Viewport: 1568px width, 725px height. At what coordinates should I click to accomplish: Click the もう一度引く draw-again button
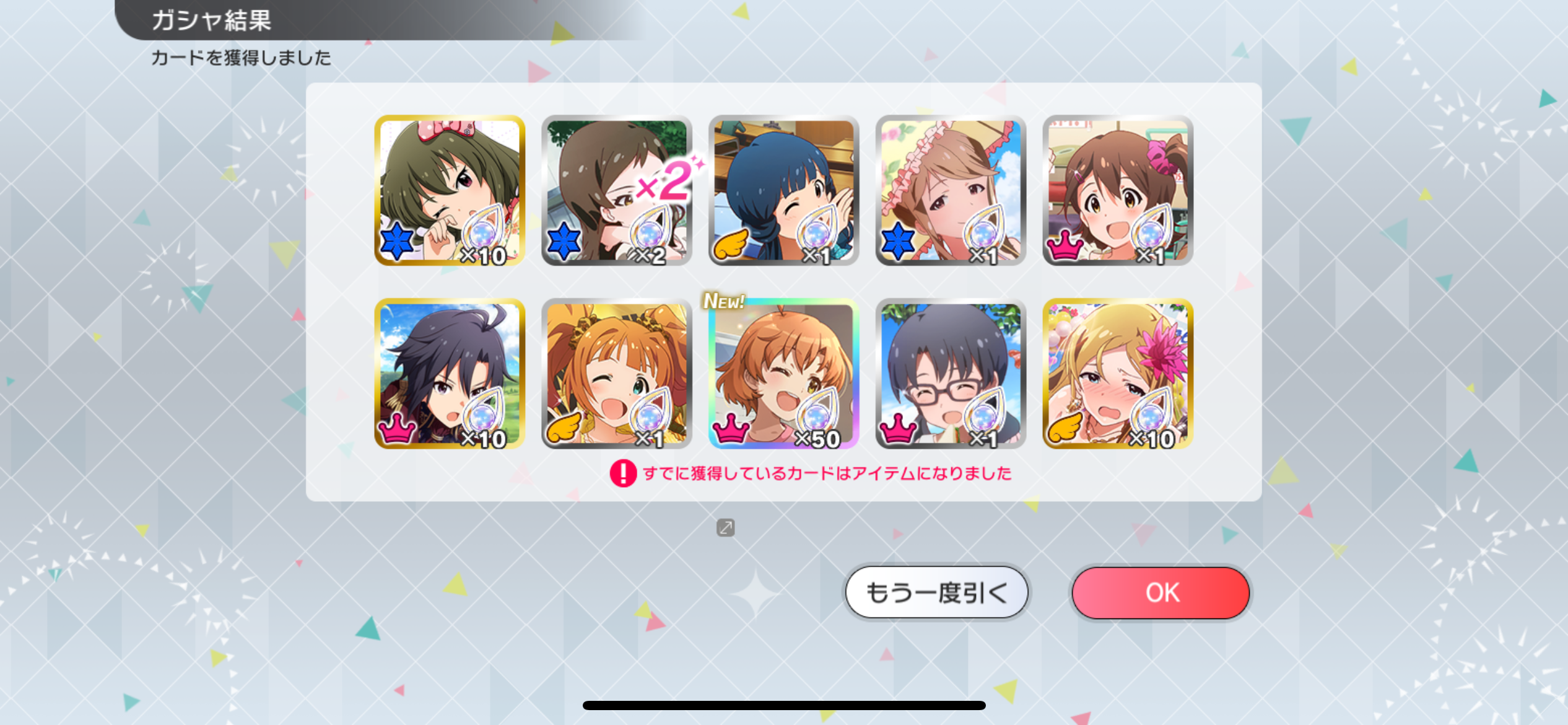pos(936,592)
